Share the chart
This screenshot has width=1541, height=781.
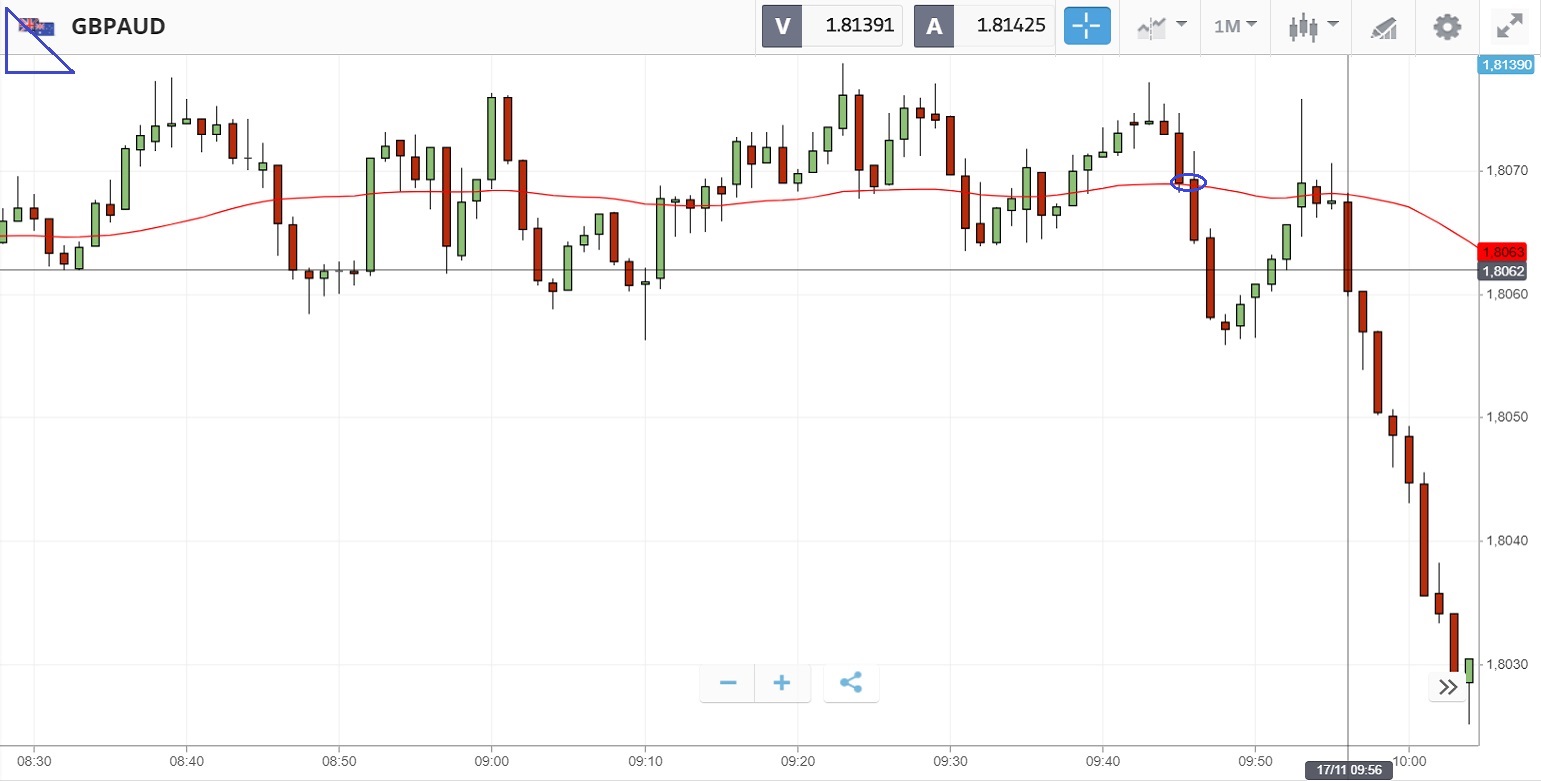(x=851, y=683)
